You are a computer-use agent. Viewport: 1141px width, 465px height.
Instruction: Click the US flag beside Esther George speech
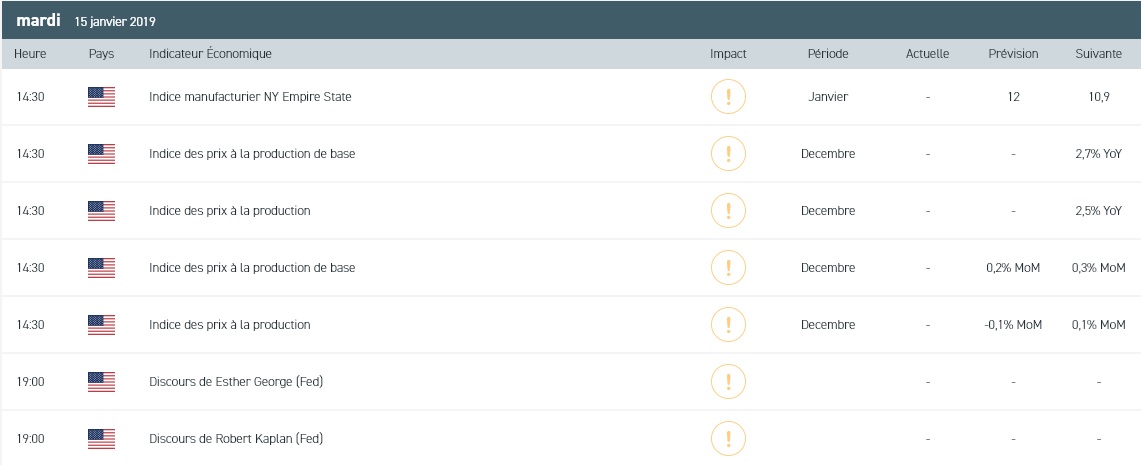[101, 382]
